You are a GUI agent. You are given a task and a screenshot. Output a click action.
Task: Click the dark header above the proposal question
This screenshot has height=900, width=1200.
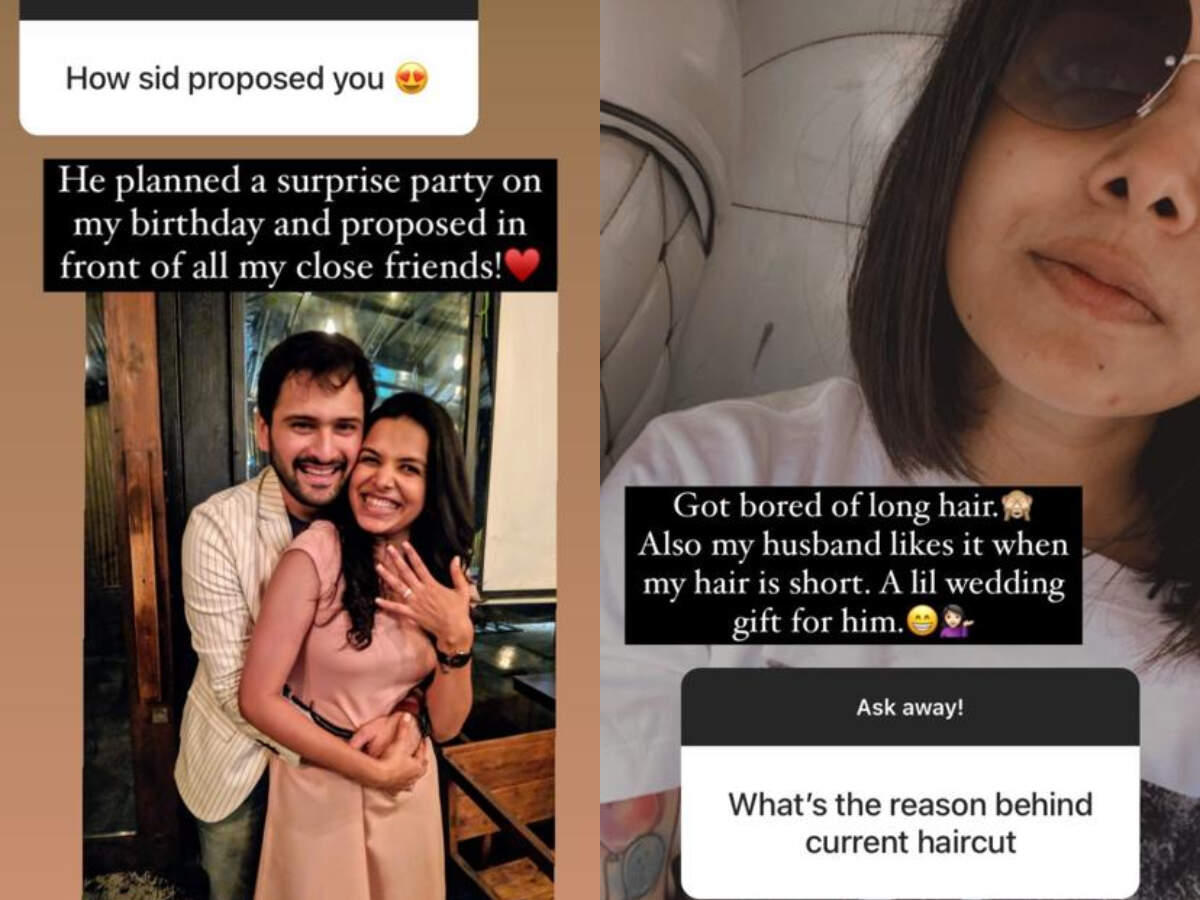(x=248, y=10)
